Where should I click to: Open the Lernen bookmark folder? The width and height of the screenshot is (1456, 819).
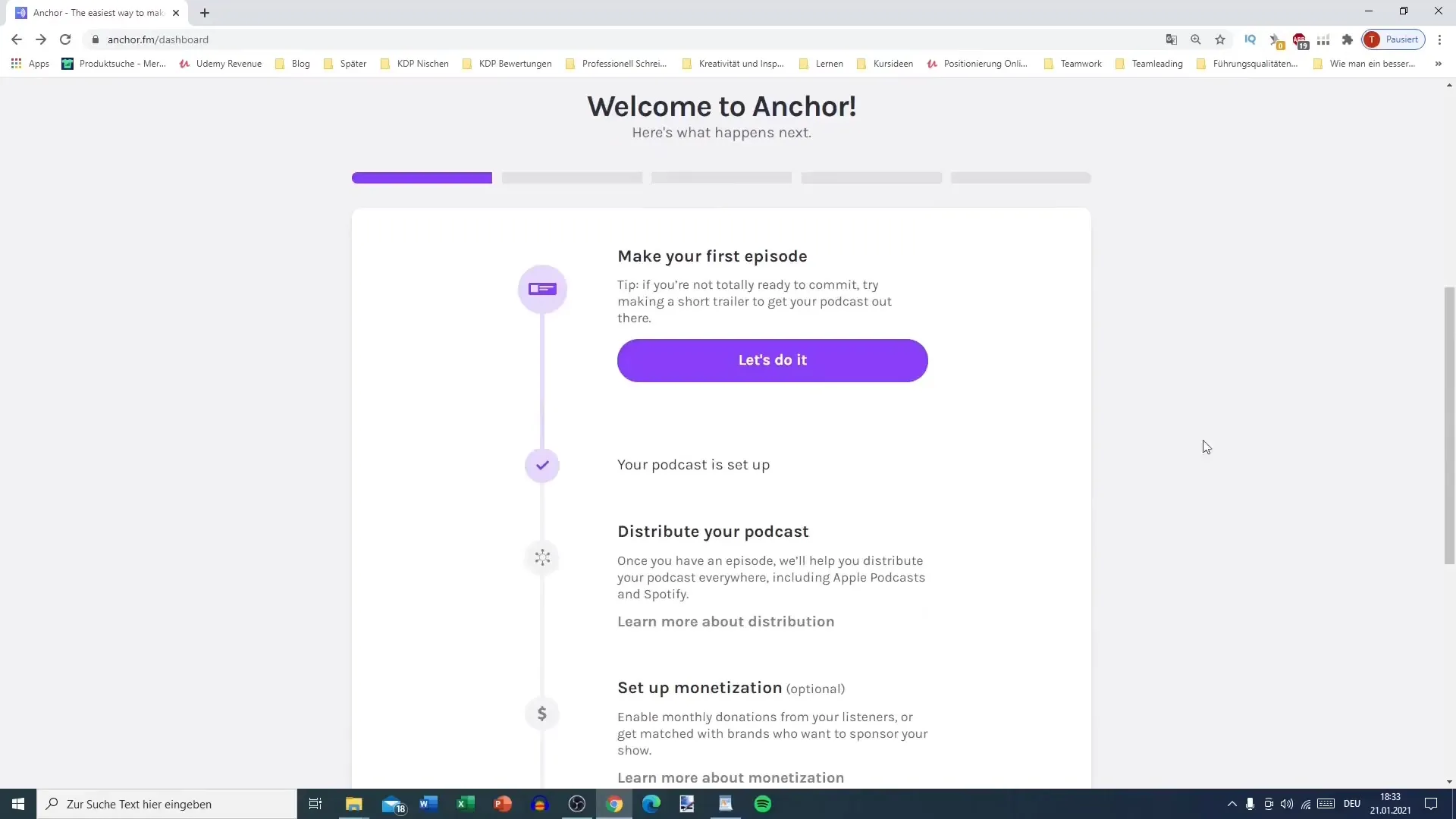pyautogui.click(x=821, y=64)
